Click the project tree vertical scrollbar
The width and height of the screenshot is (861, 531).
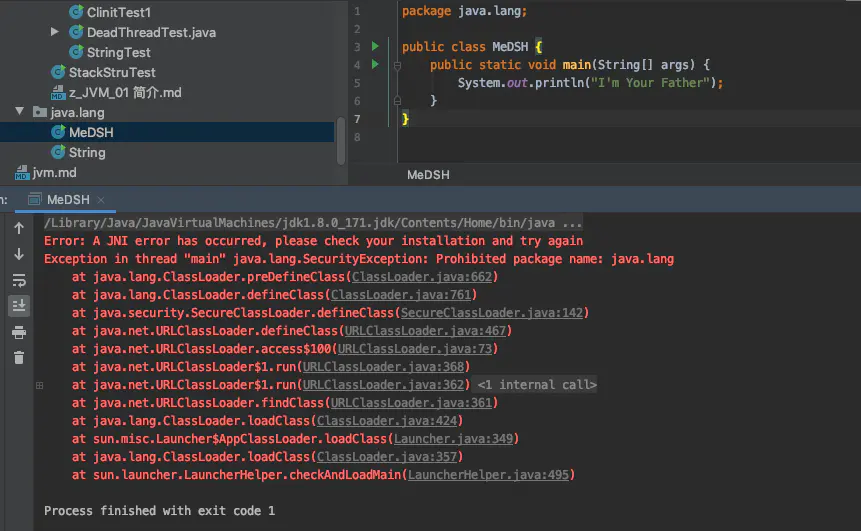(341, 141)
